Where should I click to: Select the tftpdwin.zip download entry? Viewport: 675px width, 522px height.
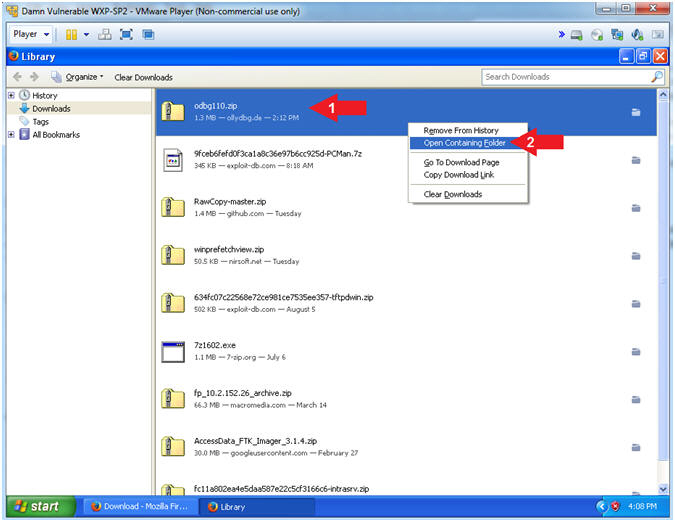(406, 303)
